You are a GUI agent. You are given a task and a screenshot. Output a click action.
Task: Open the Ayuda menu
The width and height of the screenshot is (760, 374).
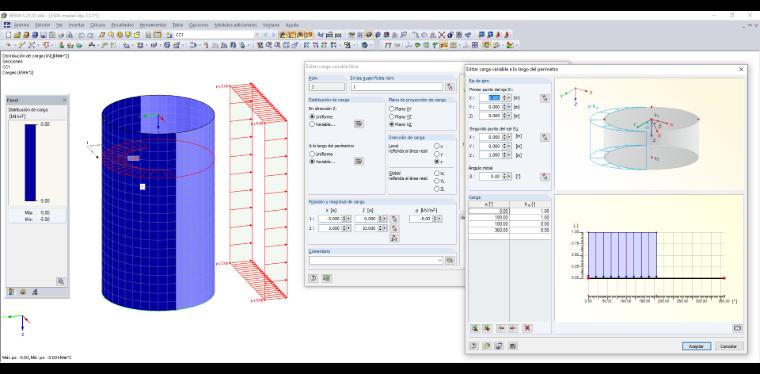click(292, 25)
